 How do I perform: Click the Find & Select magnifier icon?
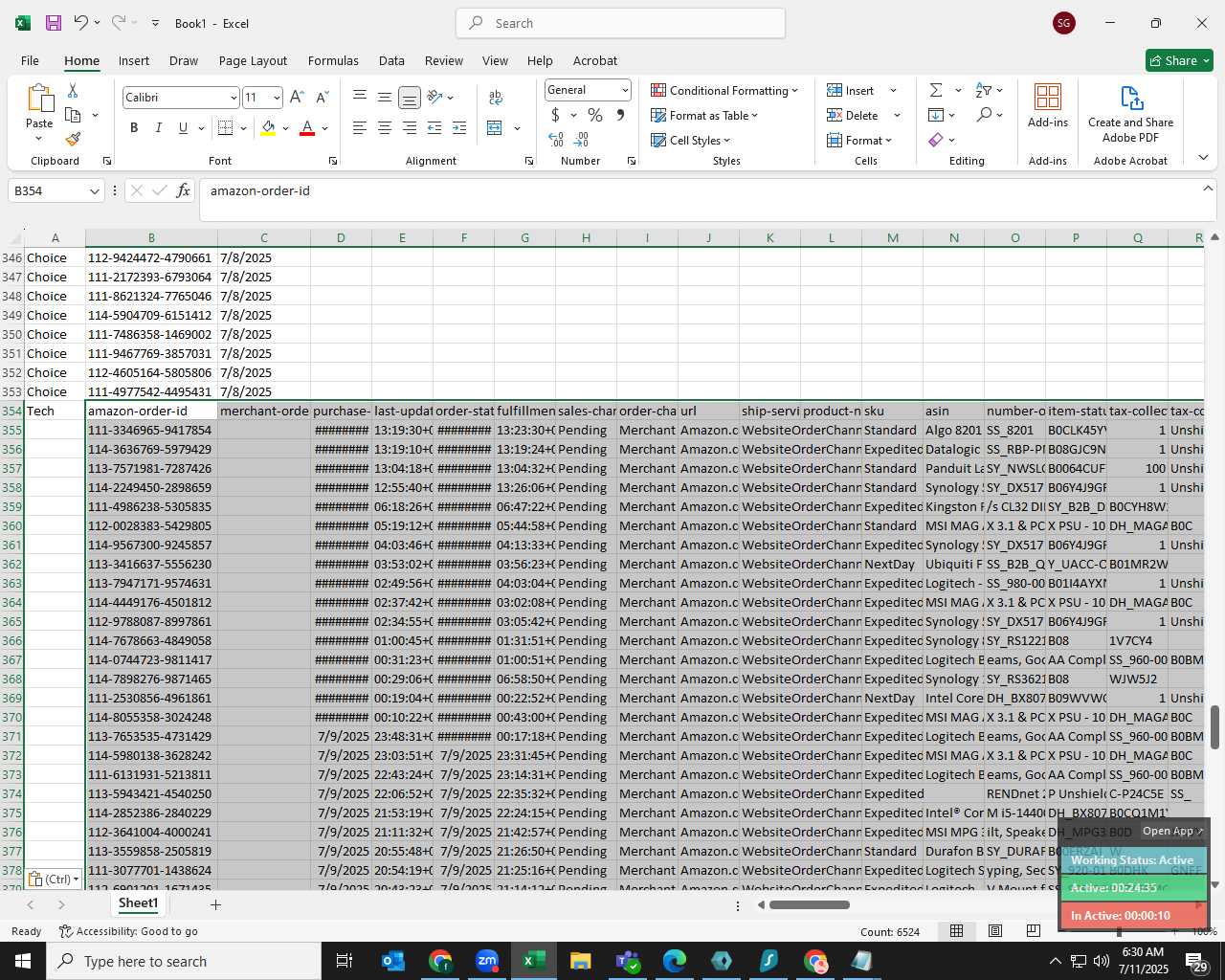984,115
